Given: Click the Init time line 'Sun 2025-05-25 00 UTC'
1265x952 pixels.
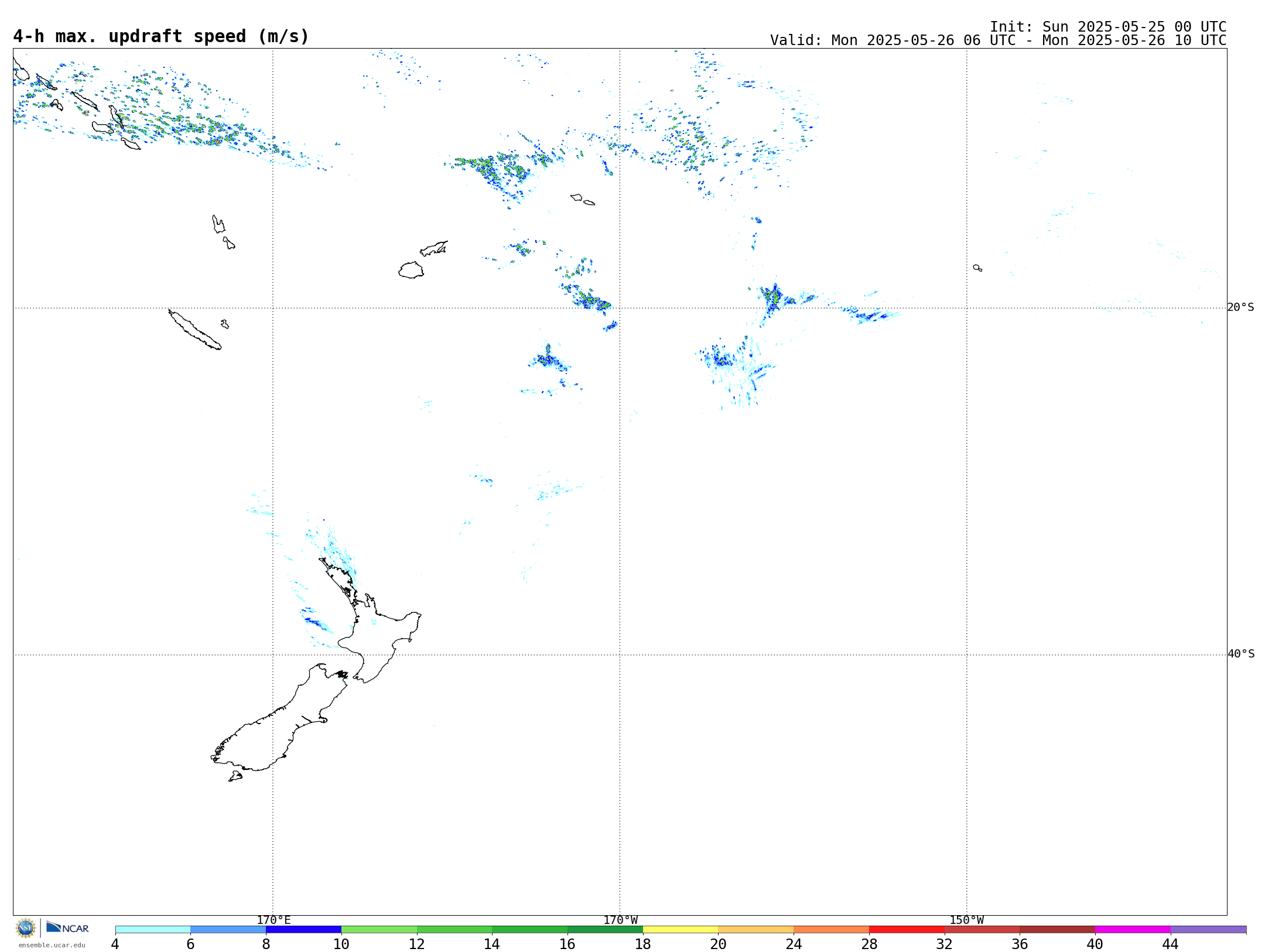Looking at the screenshot, I should (x=1108, y=27).
